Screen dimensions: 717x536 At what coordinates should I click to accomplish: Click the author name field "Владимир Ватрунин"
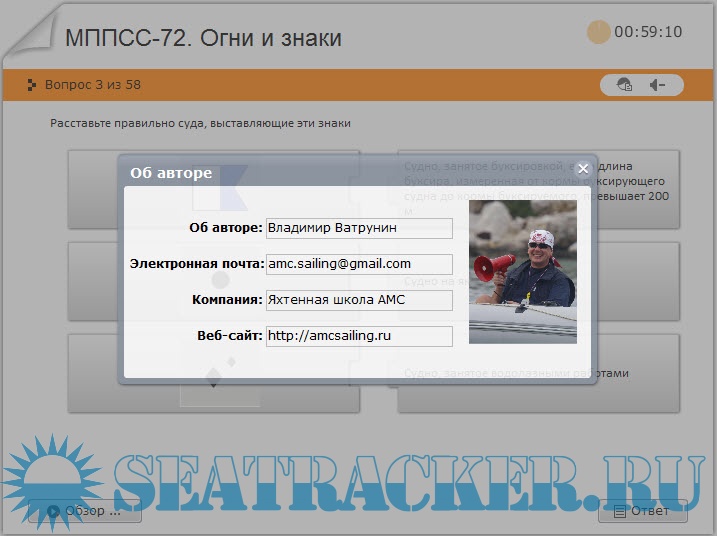tap(358, 228)
